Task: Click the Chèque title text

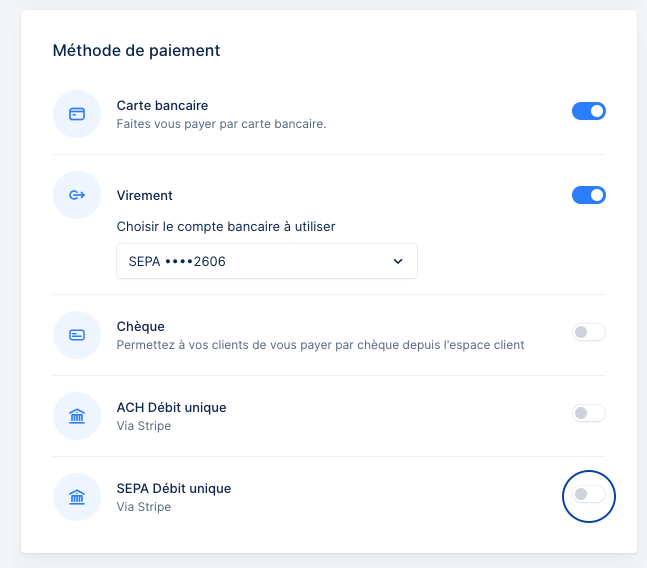Action: pos(141,326)
